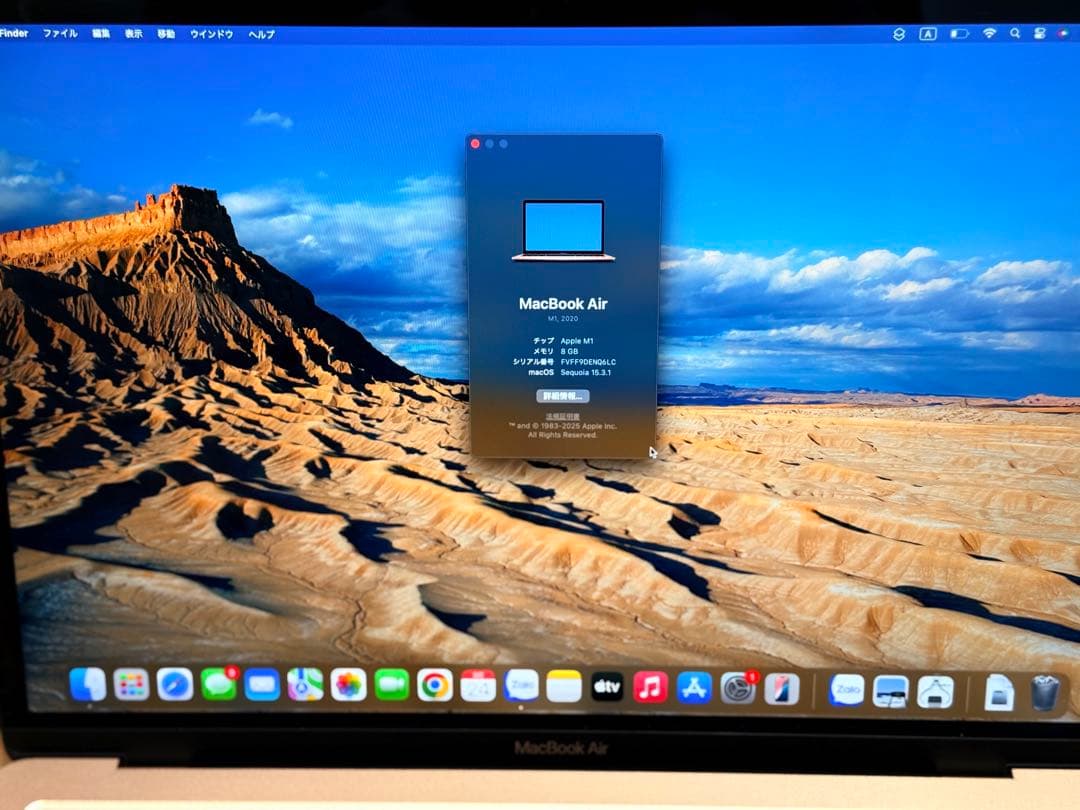
Task: Open Safari from the Dock
Action: click(x=173, y=688)
